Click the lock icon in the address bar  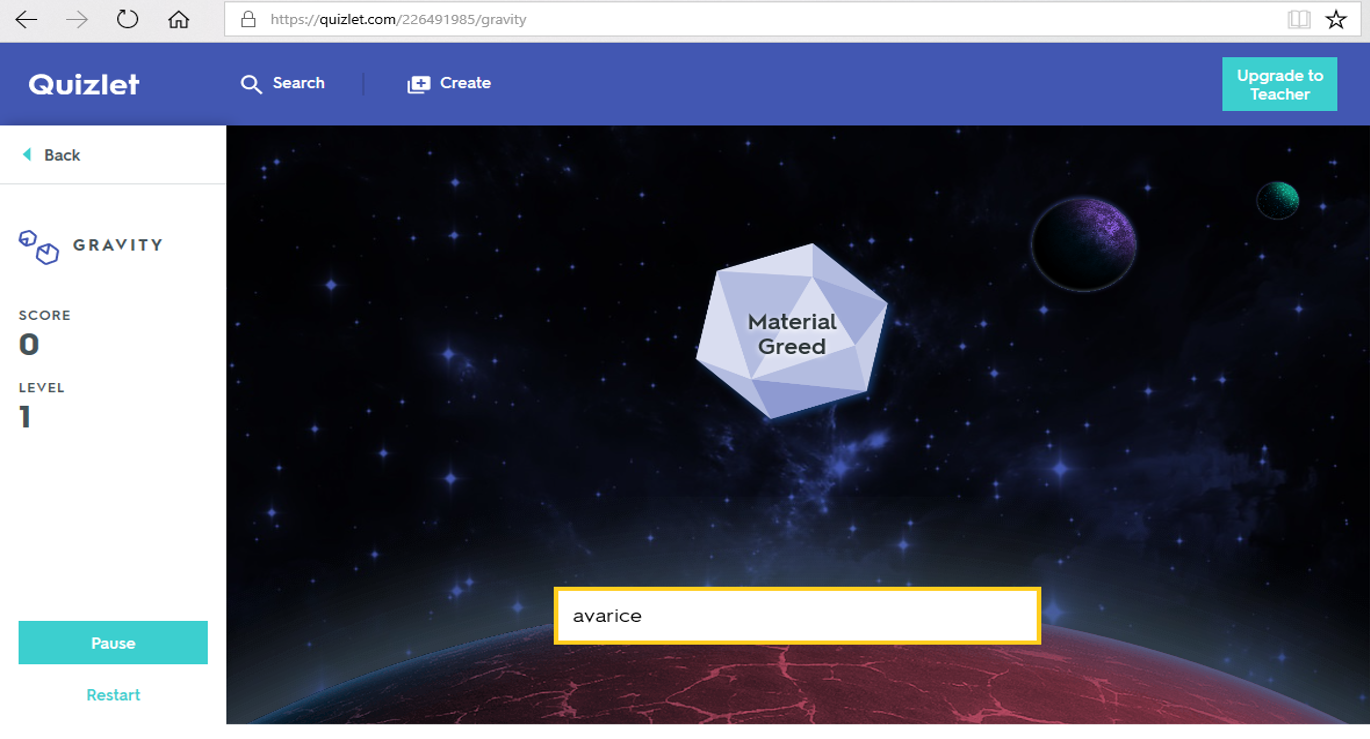coord(248,18)
